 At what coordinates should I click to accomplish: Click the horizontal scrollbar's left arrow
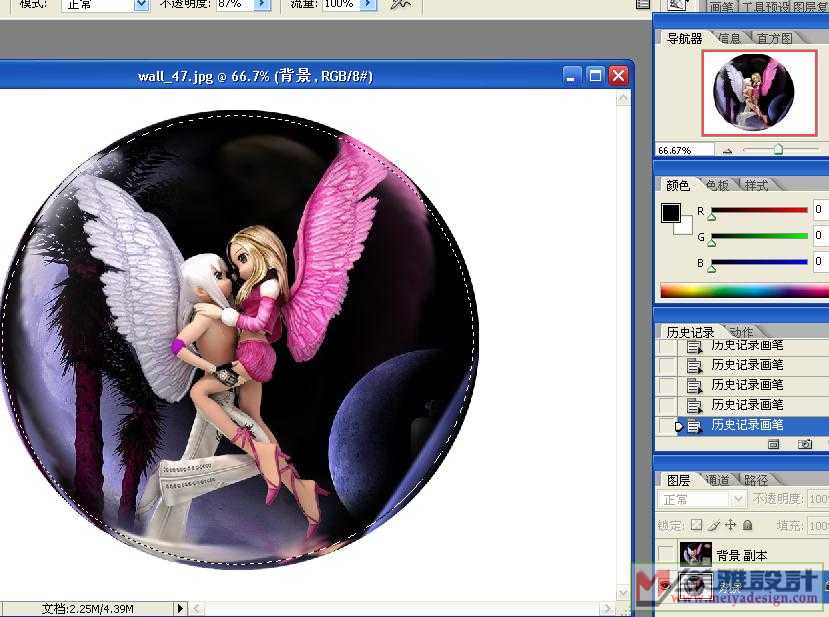point(196,609)
